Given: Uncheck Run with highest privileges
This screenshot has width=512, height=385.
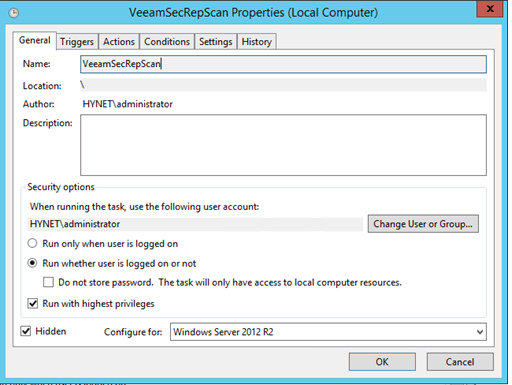Looking at the screenshot, I should click(x=33, y=304).
